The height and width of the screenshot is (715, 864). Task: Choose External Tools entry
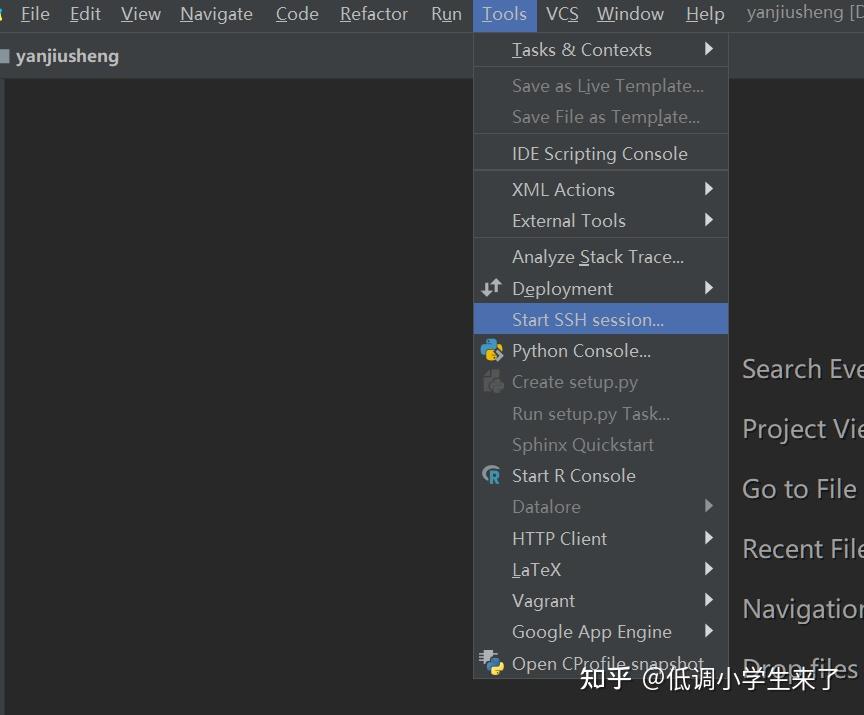pyautogui.click(x=601, y=220)
